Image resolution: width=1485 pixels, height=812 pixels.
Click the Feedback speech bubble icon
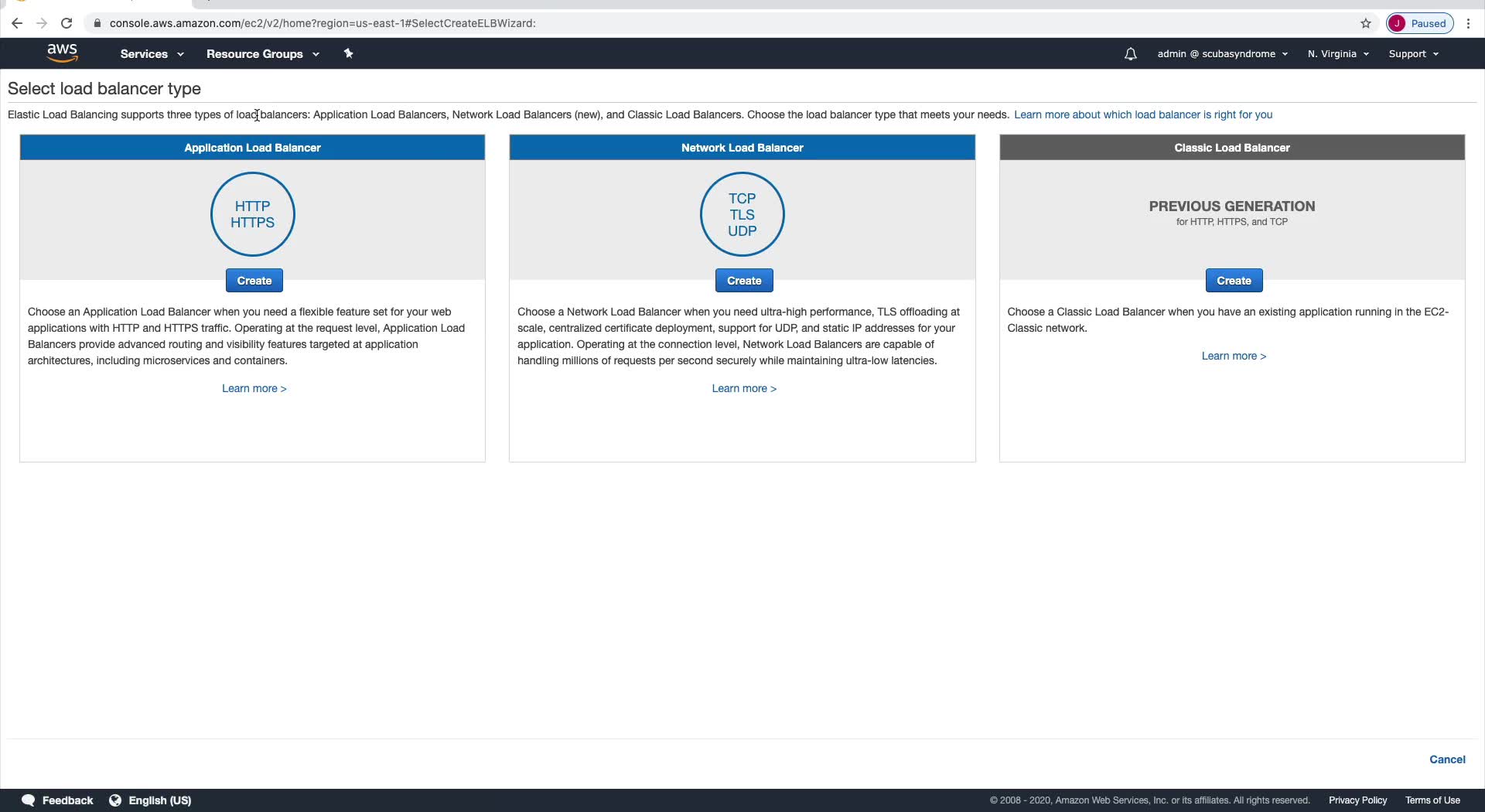point(29,800)
